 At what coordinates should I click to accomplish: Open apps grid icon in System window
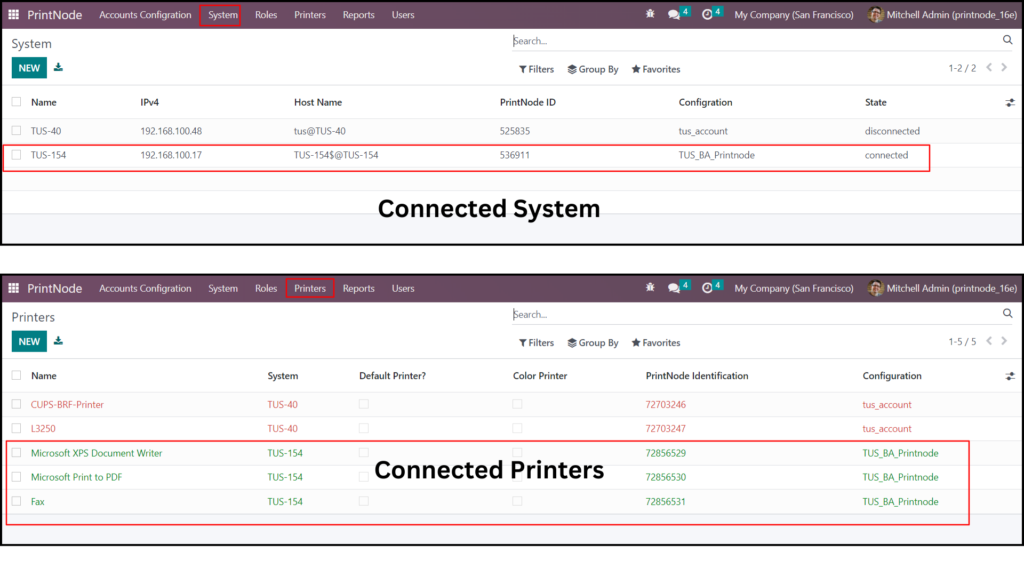click(14, 14)
